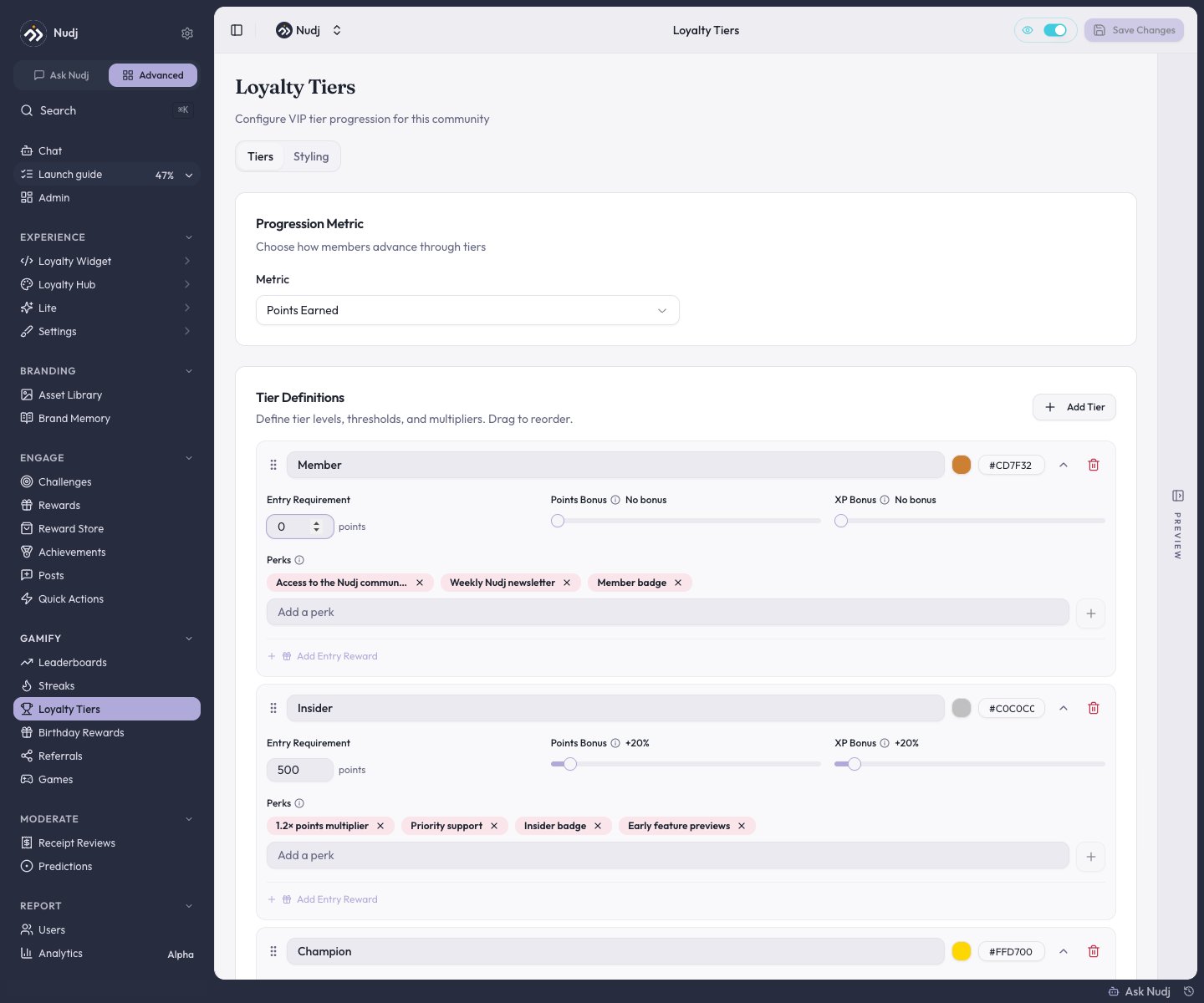Grab the Insider tier drag handle
Screen dimensions: 1204x1003
[x=273, y=708]
